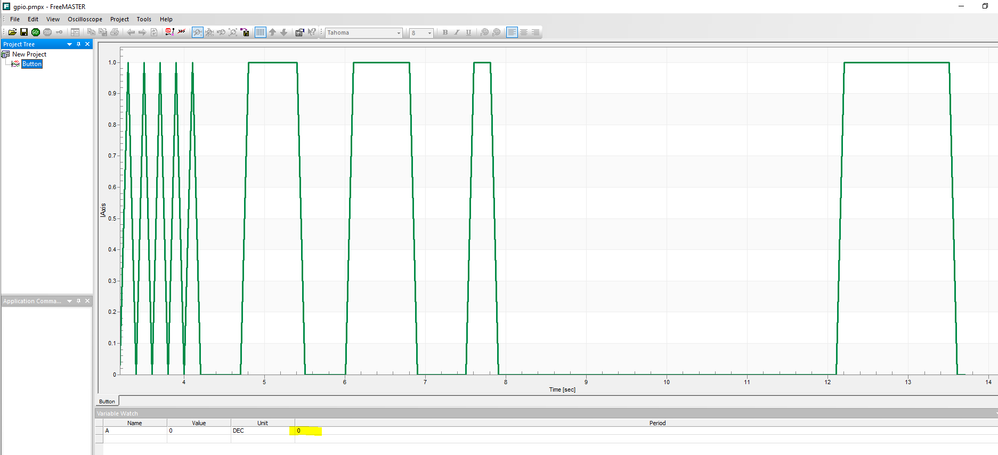This screenshot has width=998, height=455.
Task: Open the File menu
Action: click(15, 19)
